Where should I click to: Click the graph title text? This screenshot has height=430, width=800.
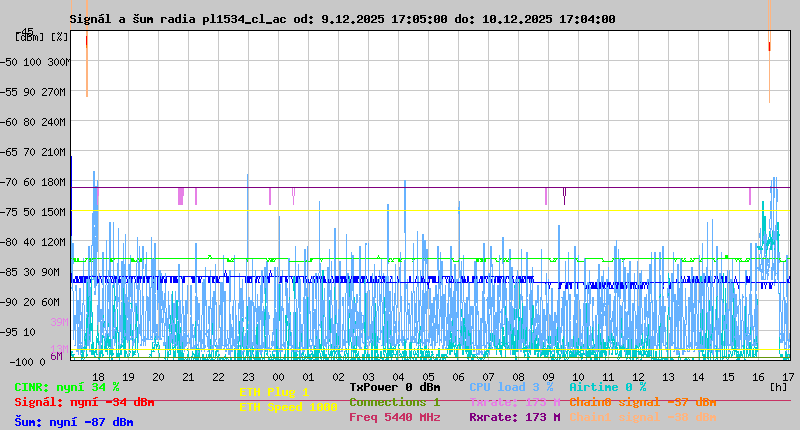click(342, 19)
